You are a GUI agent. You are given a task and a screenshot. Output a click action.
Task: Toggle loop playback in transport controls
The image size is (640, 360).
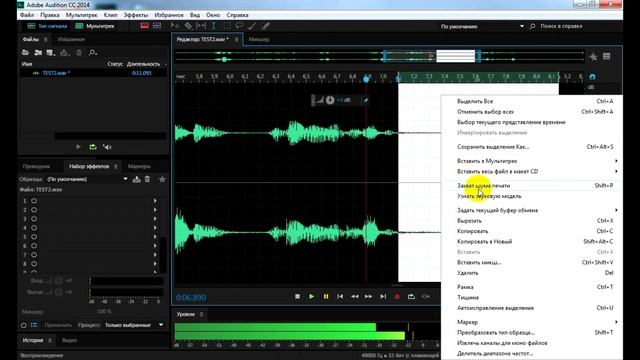tap(411, 297)
